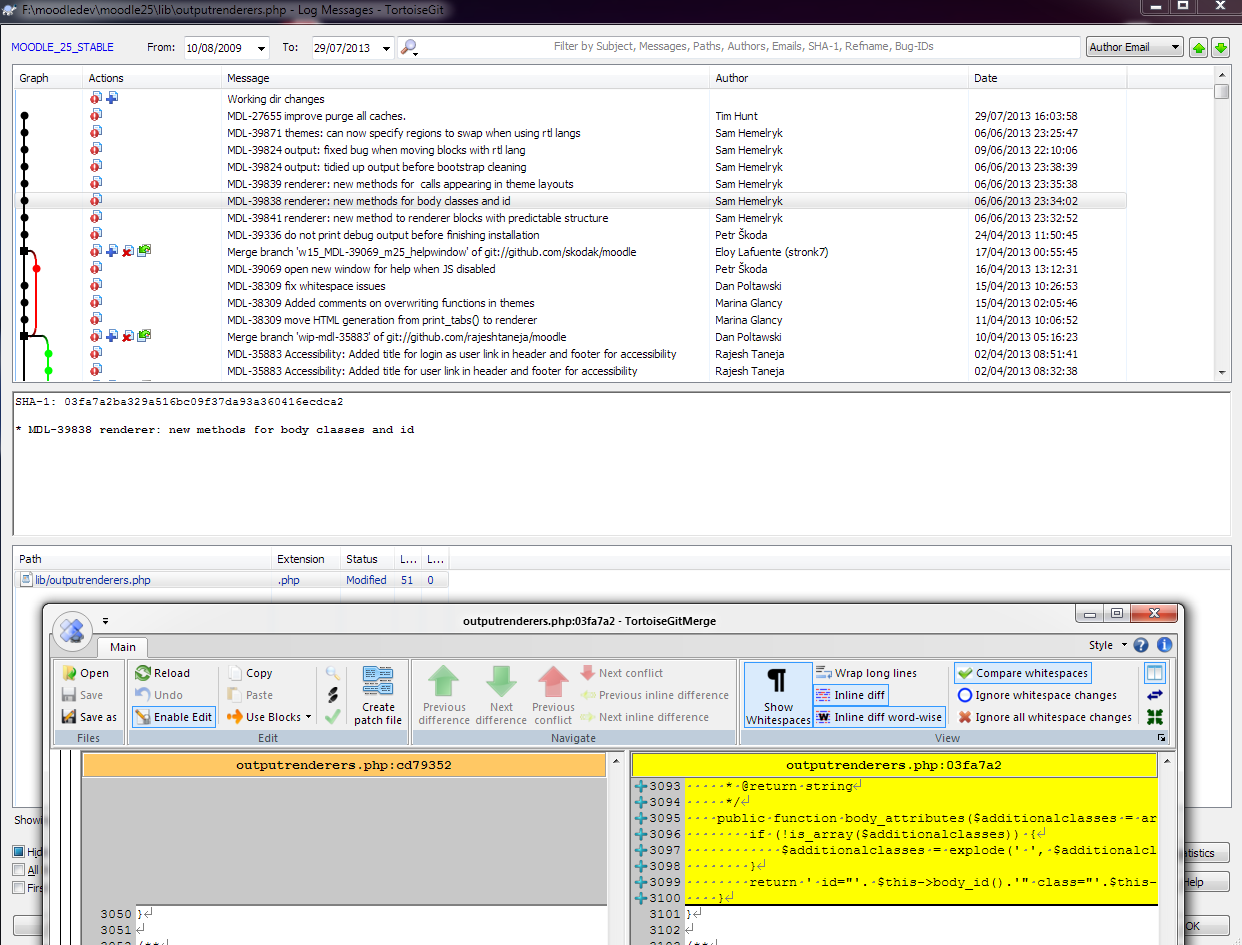
Task: Click the Find magnifier icon in ribbon
Action: pyautogui.click(x=333, y=673)
